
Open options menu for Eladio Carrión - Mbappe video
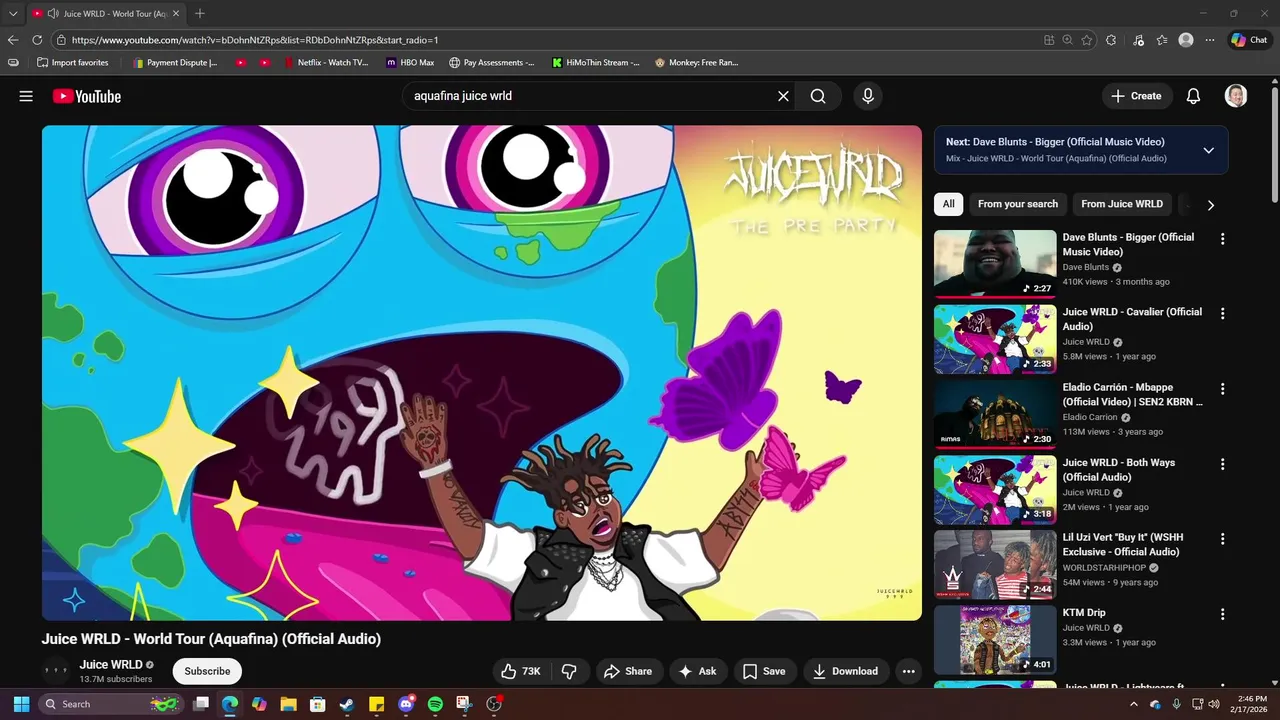click(x=1222, y=389)
